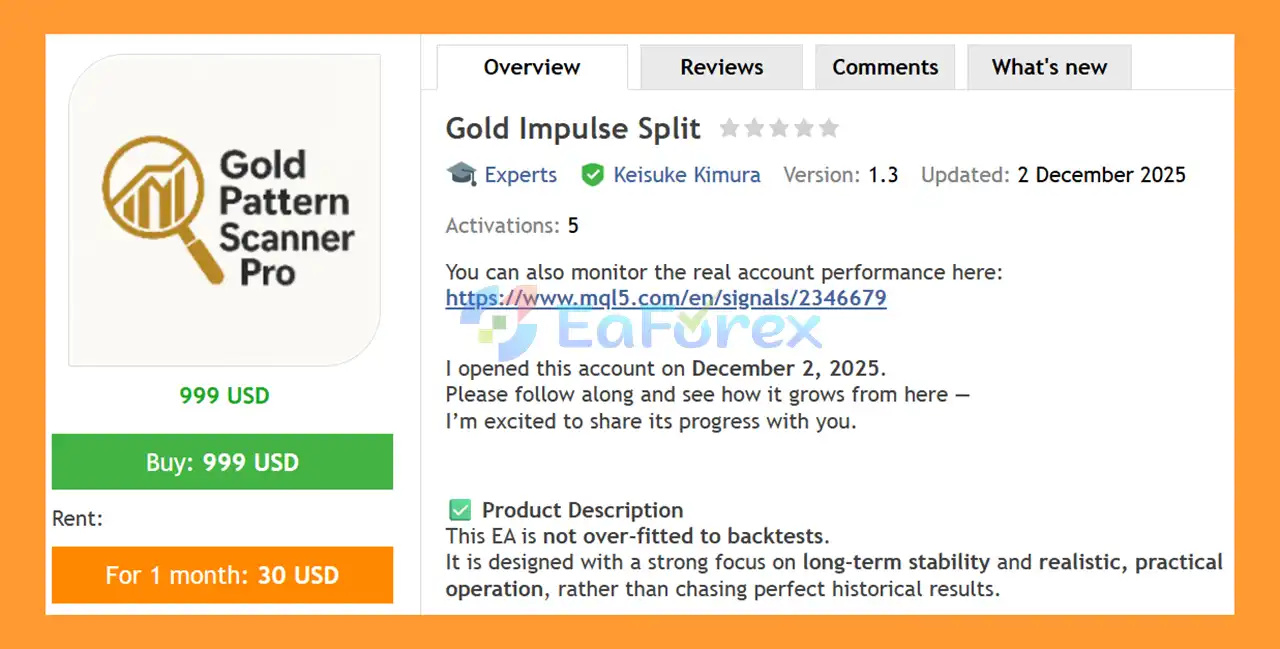Click the Gold Impulse Split title
1280x649 pixels.
[573, 129]
